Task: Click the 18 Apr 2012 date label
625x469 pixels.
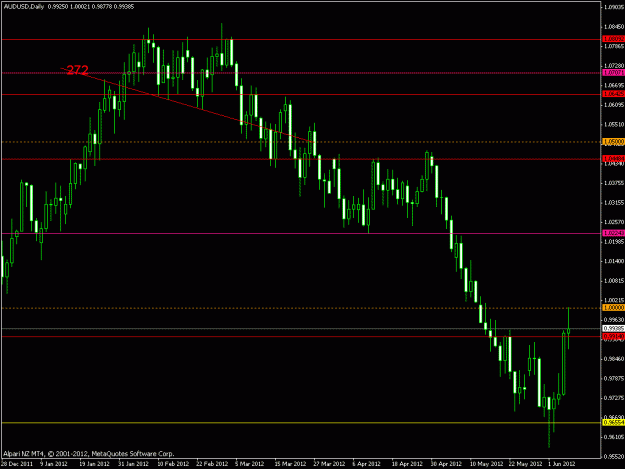Action: [407, 464]
